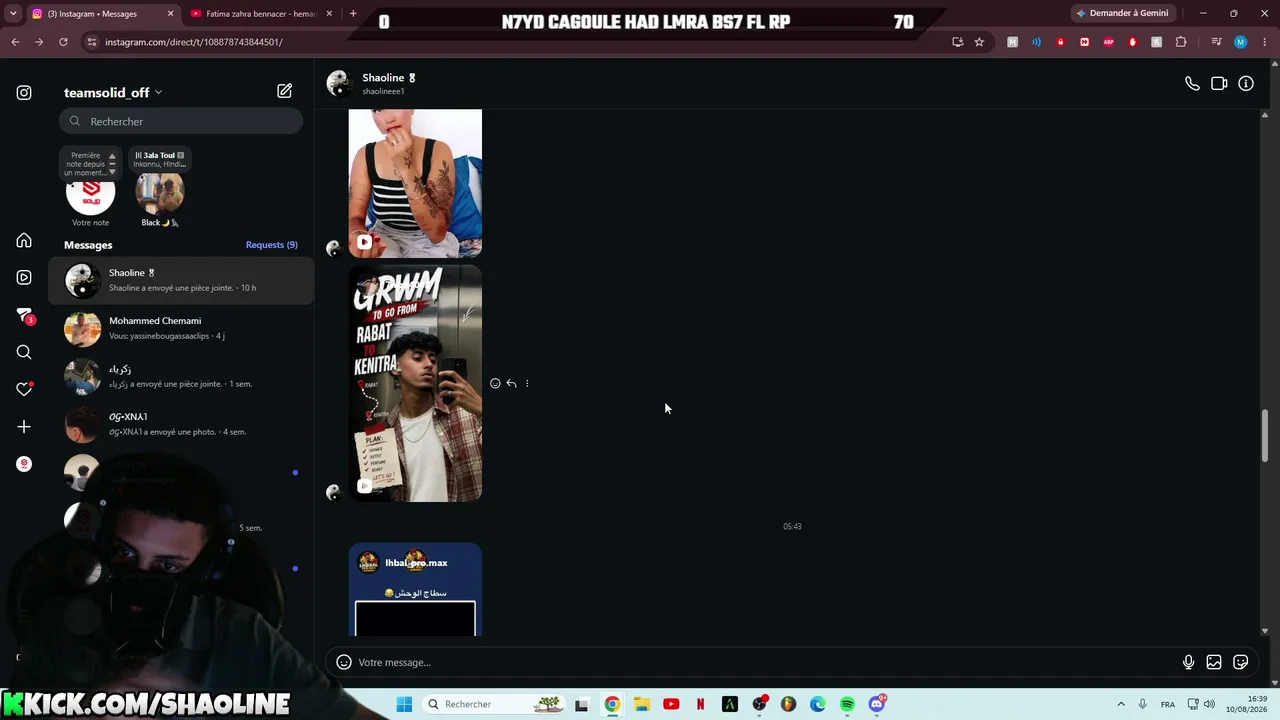Open the profile avatar in sidebar
The width and height of the screenshot is (1280, 720).
[x=24, y=464]
